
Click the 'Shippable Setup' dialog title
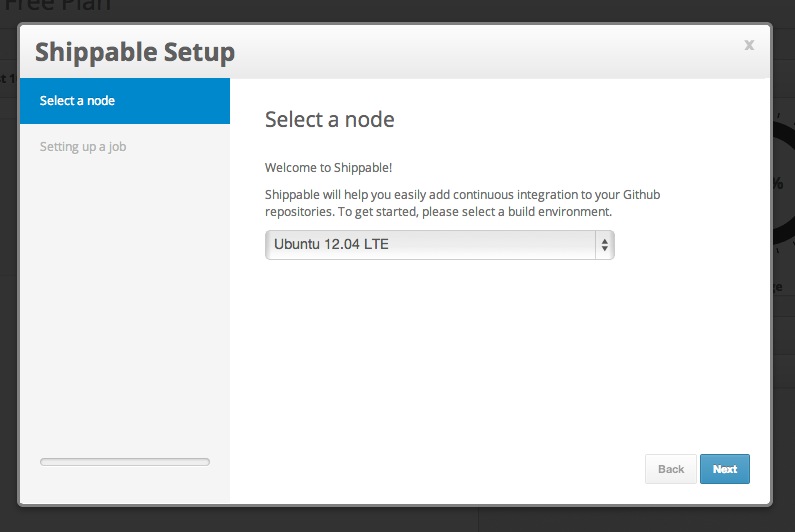click(135, 53)
